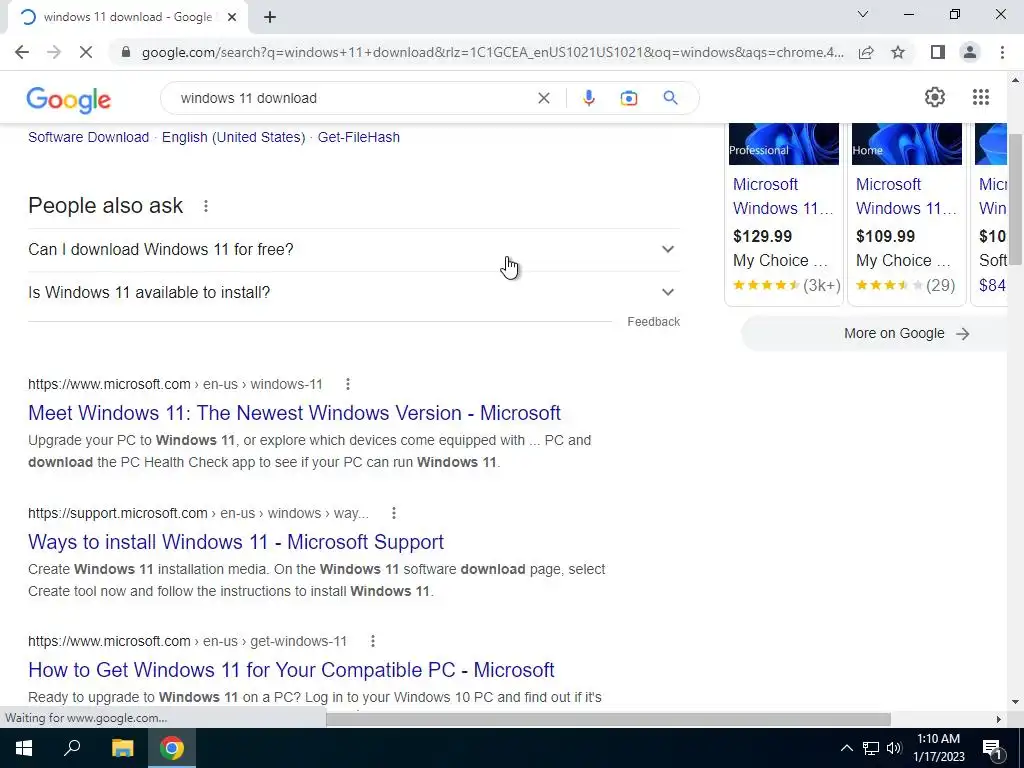Screen dimensions: 1024x768
Task: Open People also ask options menu
Action: tap(206, 206)
